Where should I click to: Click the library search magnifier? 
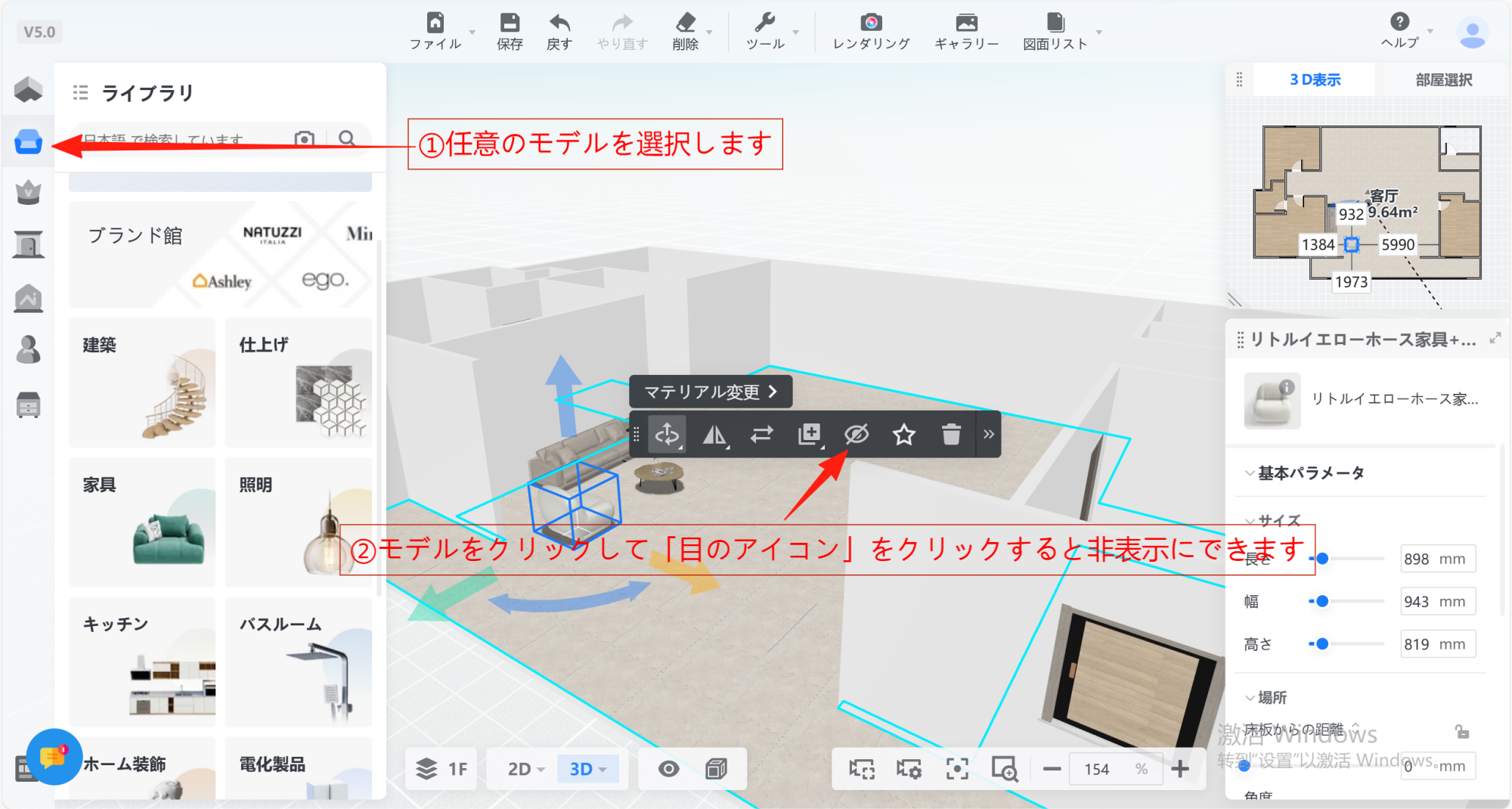[347, 139]
